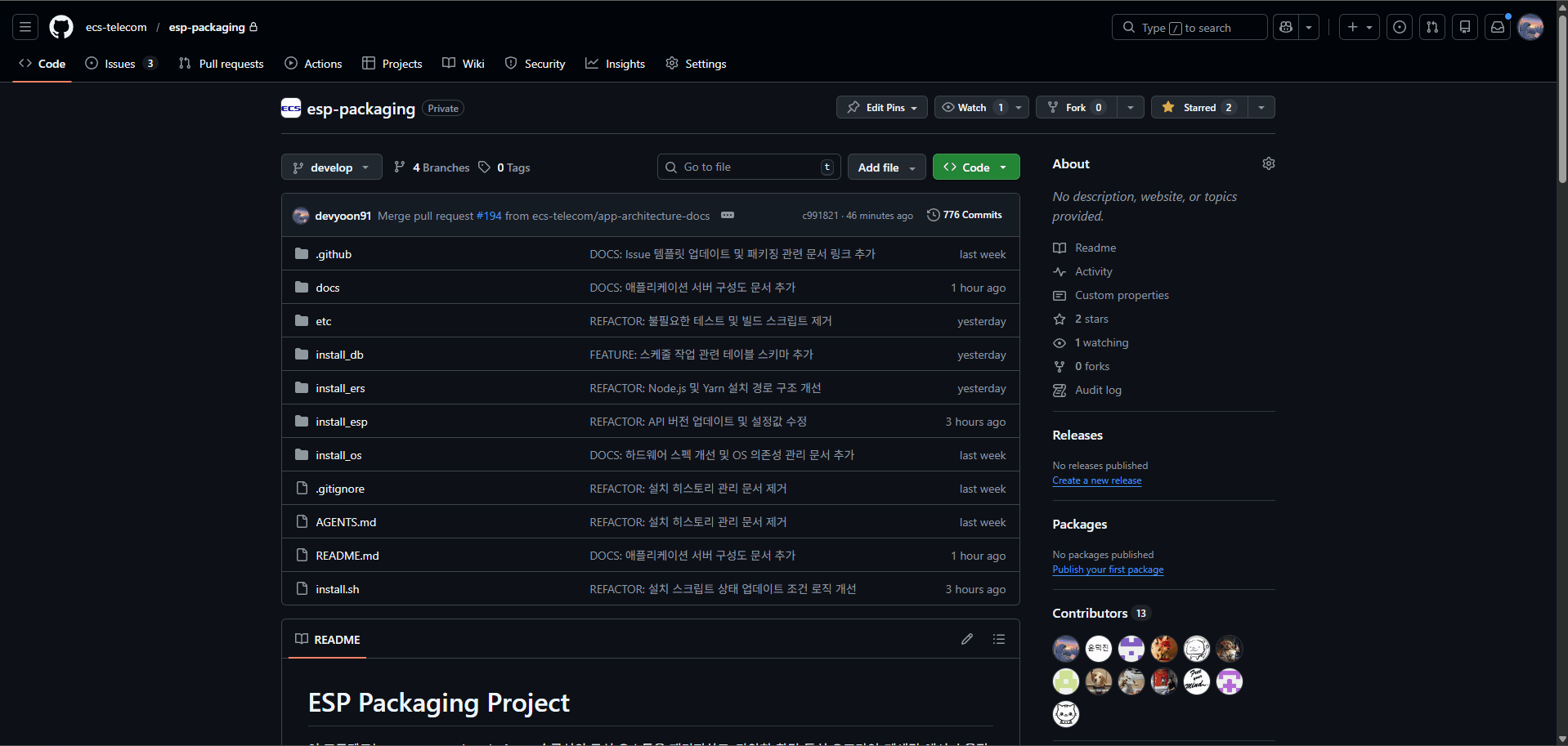Open repositories icon in top header
Image resolution: width=1568 pixels, height=746 pixels.
tap(1465, 27)
